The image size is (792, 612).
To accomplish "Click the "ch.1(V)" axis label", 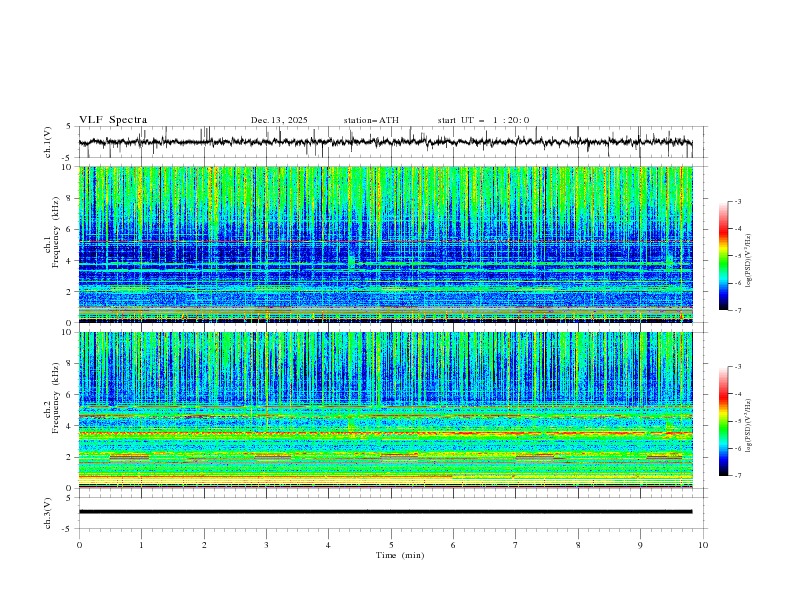I will tap(48, 142).
